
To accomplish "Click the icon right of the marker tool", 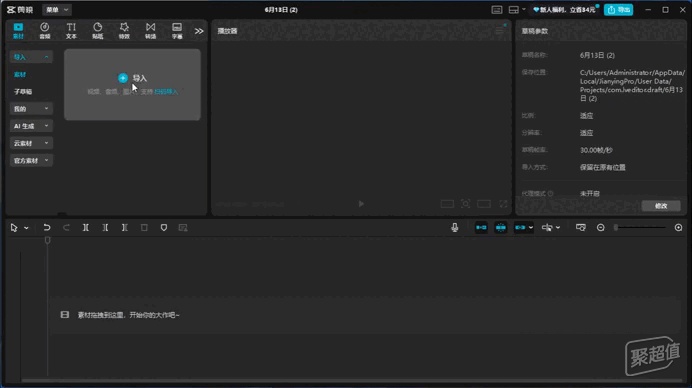I will (183, 228).
